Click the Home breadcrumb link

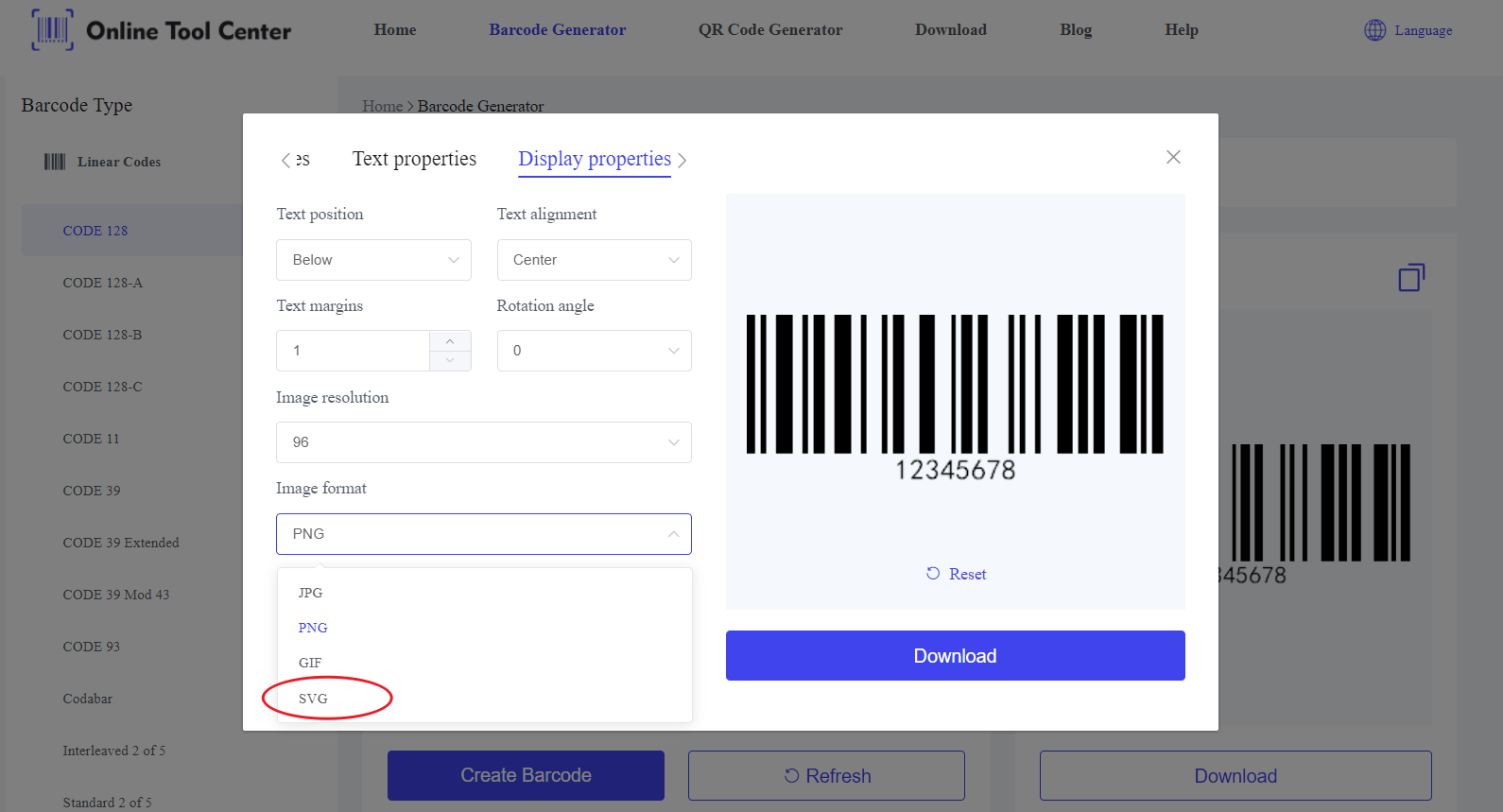[x=382, y=106]
